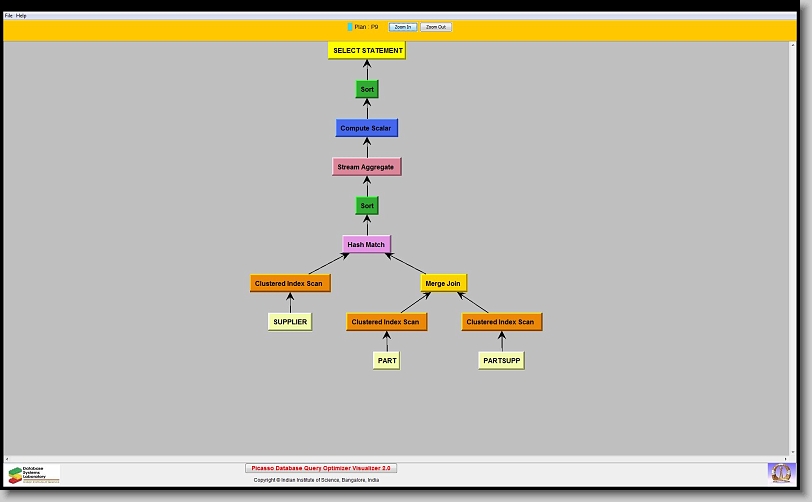Open the File menu
This screenshot has height=502, width=812.
click(x=9, y=16)
